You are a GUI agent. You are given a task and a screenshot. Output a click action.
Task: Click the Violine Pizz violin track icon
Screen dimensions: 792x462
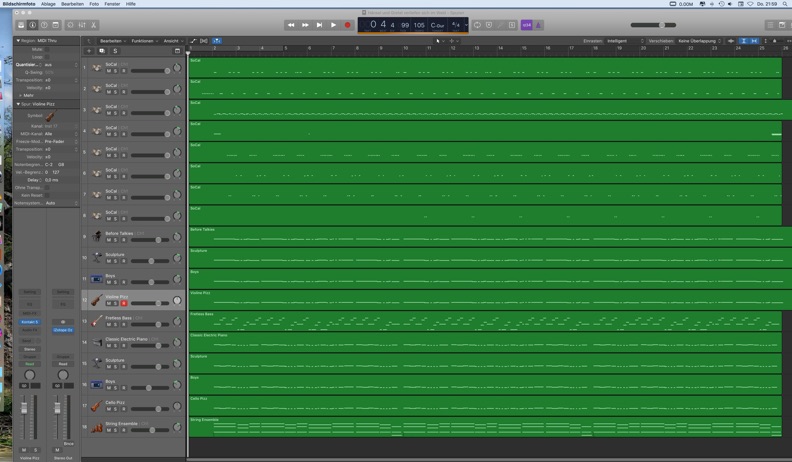96,300
